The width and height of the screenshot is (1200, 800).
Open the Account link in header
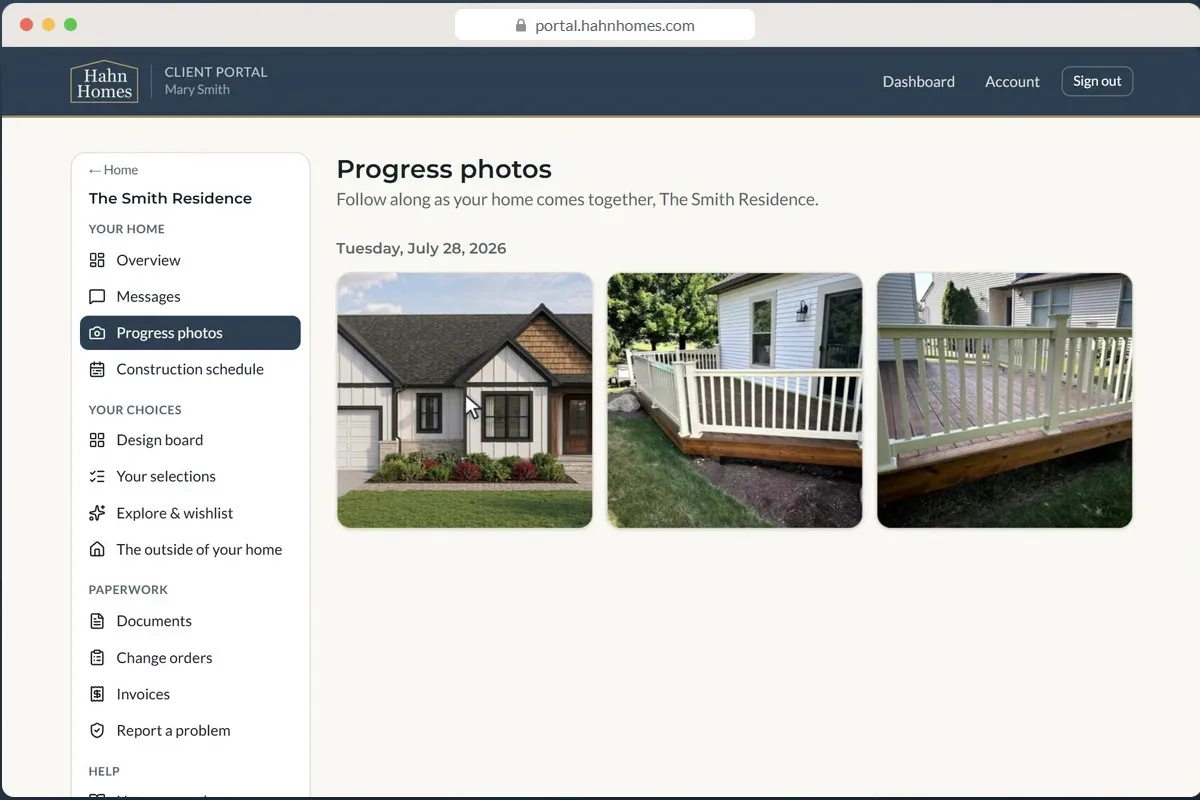[1012, 82]
